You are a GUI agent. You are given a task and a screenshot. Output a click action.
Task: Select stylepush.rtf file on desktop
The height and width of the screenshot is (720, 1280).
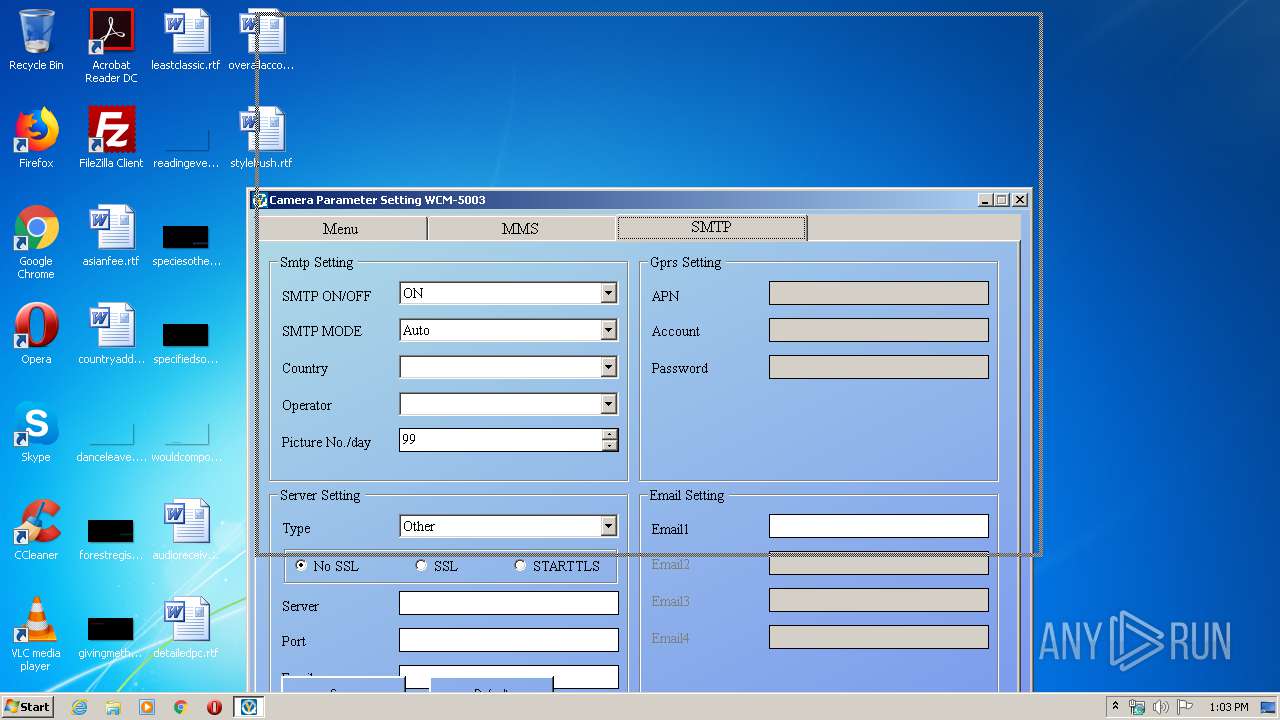[x=261, y=139]
